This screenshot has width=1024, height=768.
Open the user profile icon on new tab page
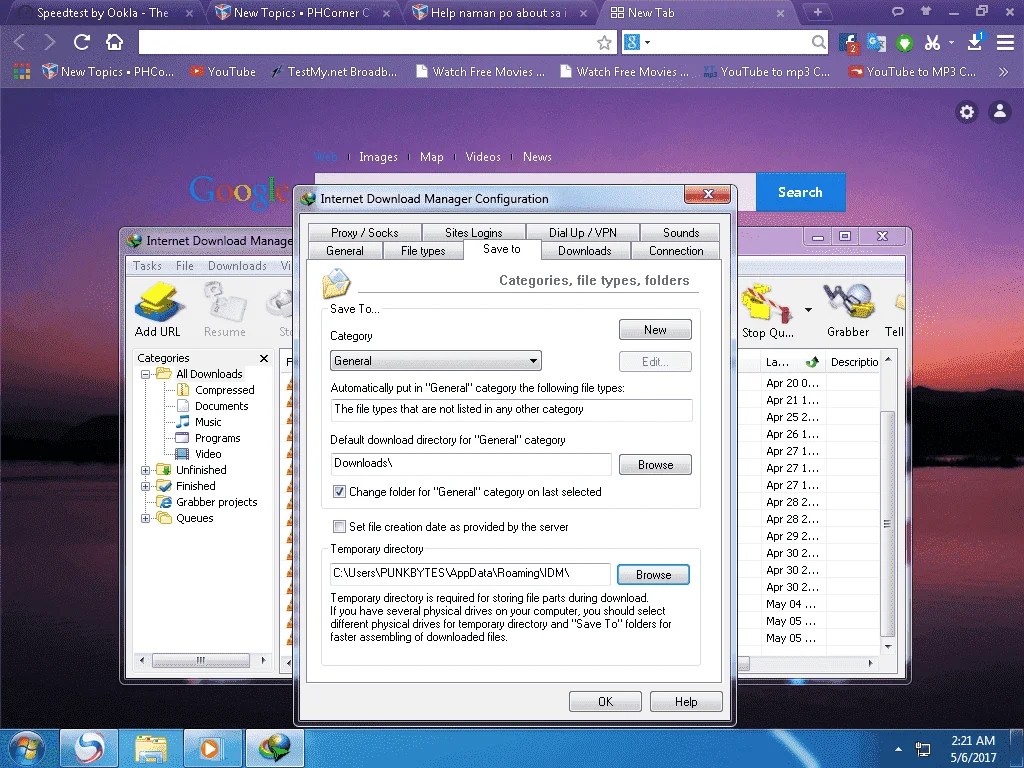coord(1000,112)
